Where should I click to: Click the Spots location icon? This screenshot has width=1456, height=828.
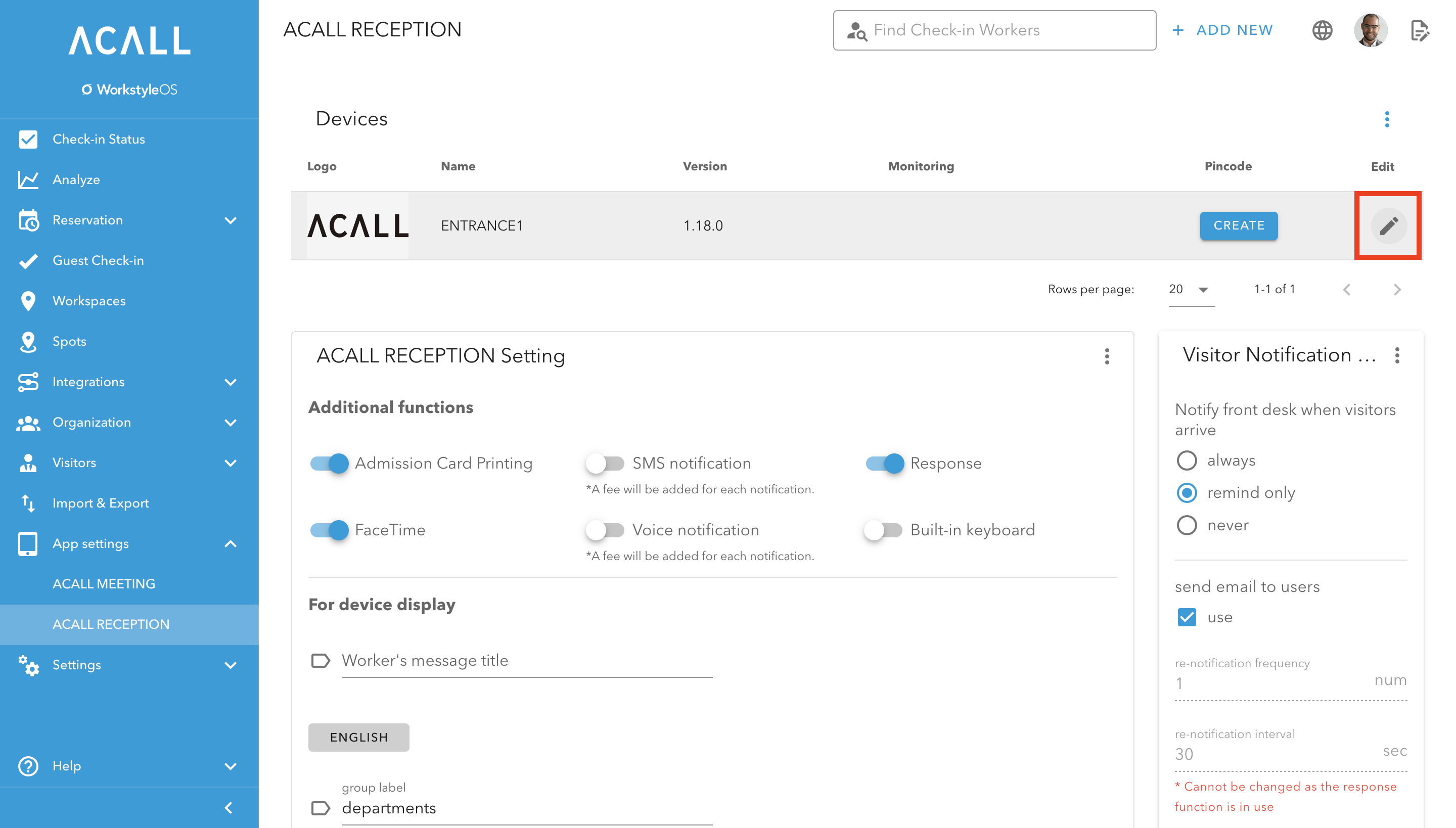coord(28,342)
